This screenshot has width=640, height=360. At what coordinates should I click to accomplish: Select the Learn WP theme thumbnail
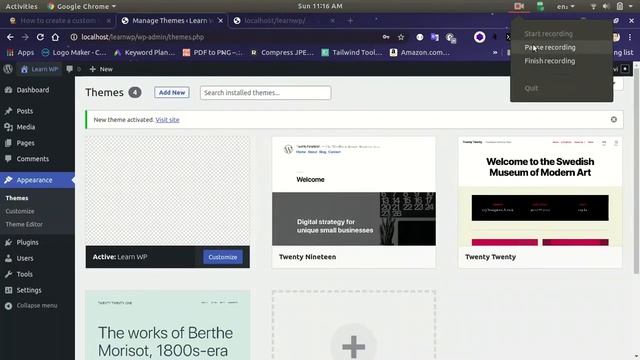tap(168, 191)
